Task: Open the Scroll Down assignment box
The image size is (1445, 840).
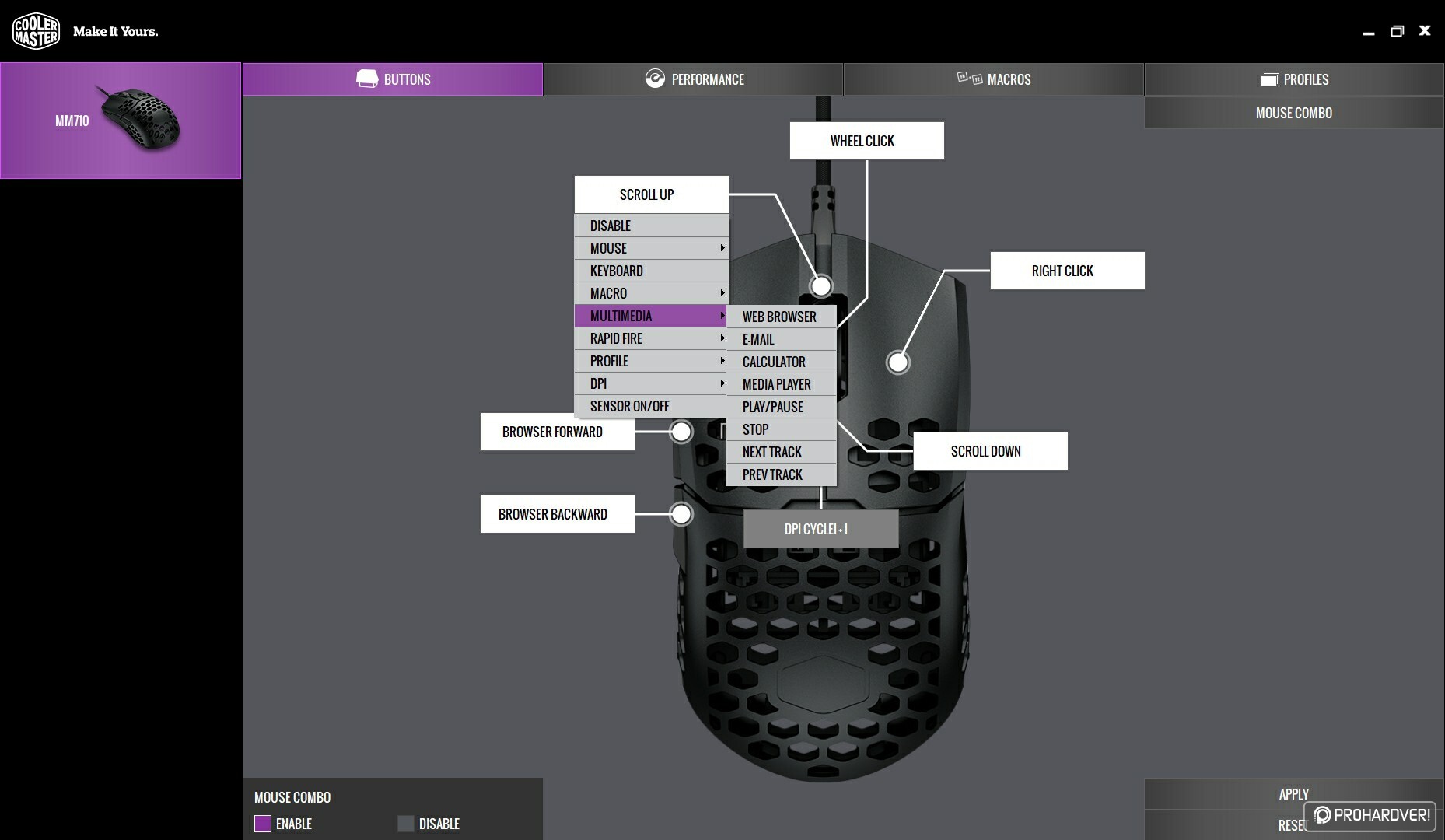Action: point(990,451)
